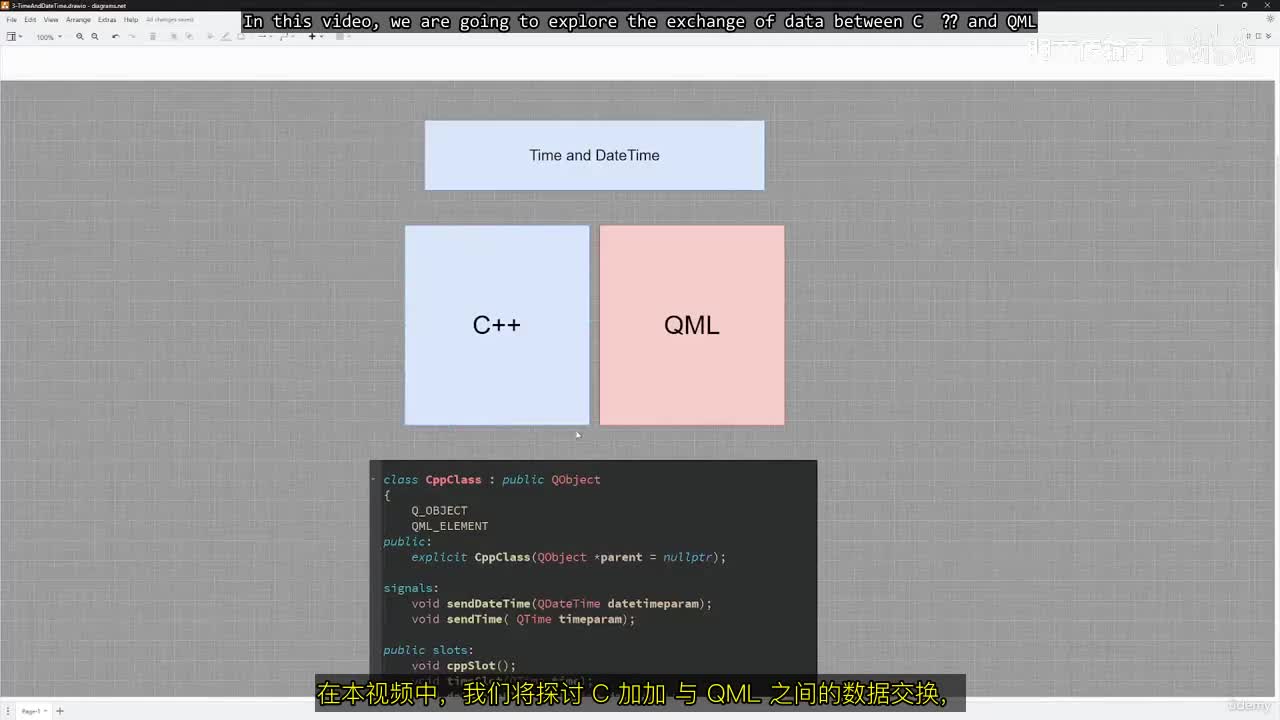Open the Edit menu
Screen dimensions: 1280x720
pyautogui.click(x=30, y=20)
